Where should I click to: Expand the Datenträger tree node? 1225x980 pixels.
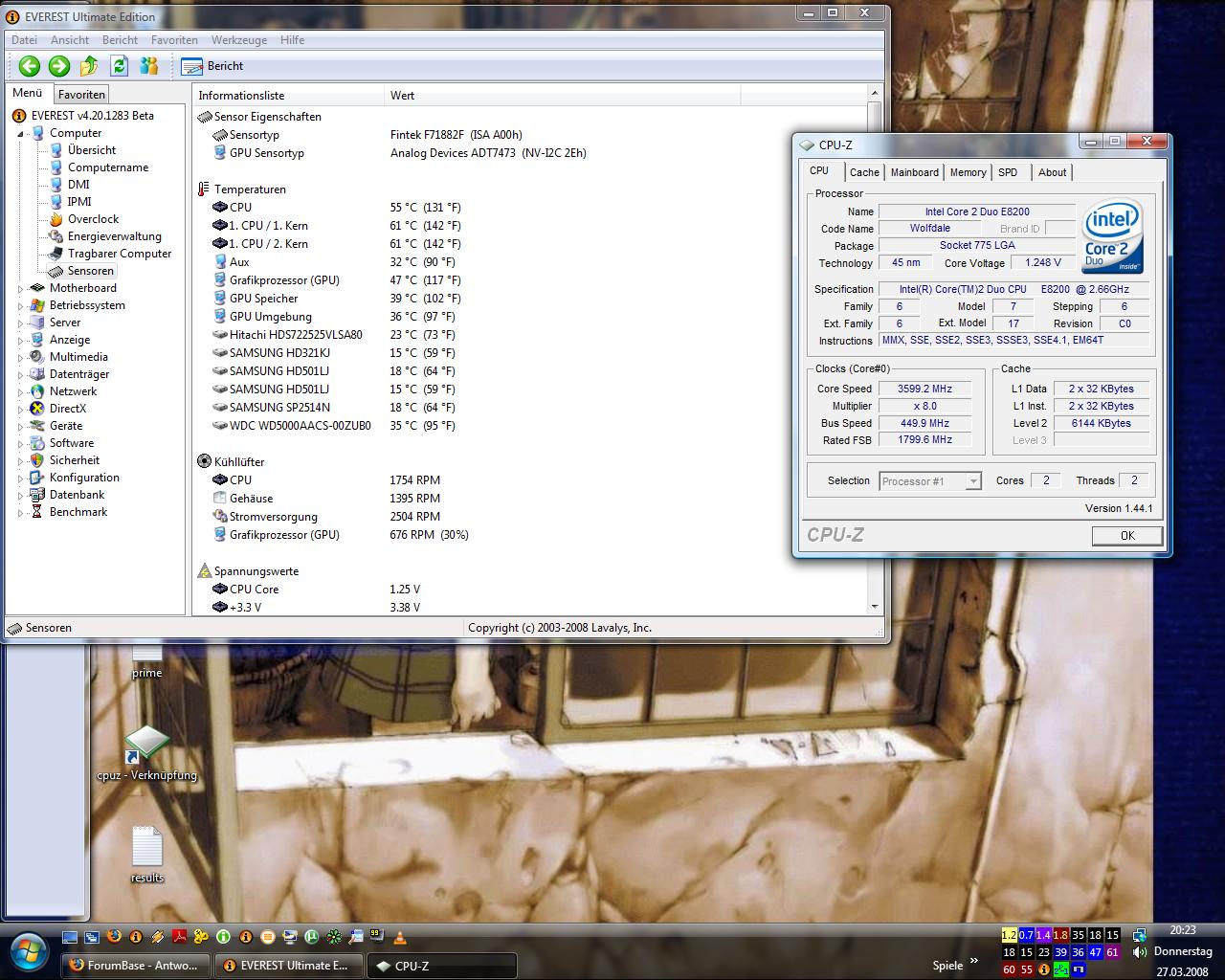(20, 374)
